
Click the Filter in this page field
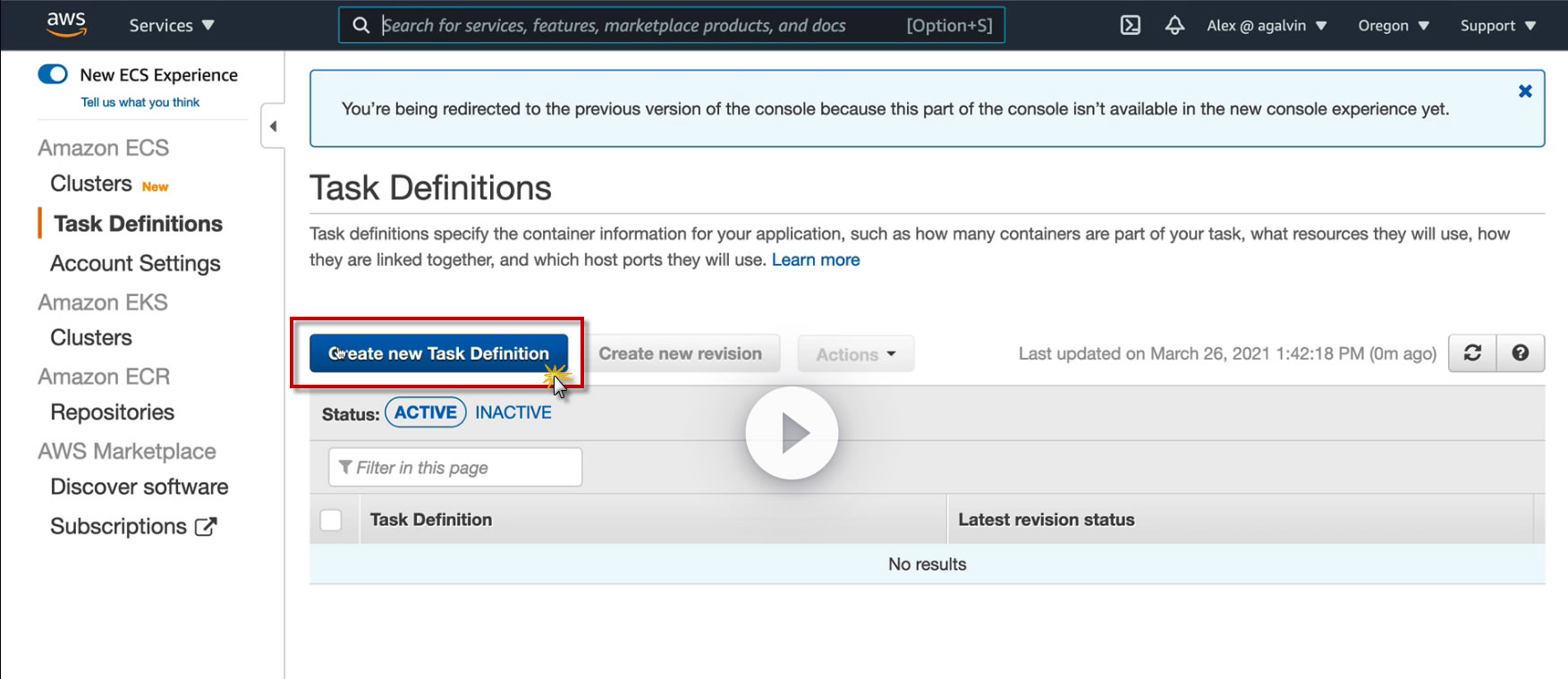click(x=455, y=468)
